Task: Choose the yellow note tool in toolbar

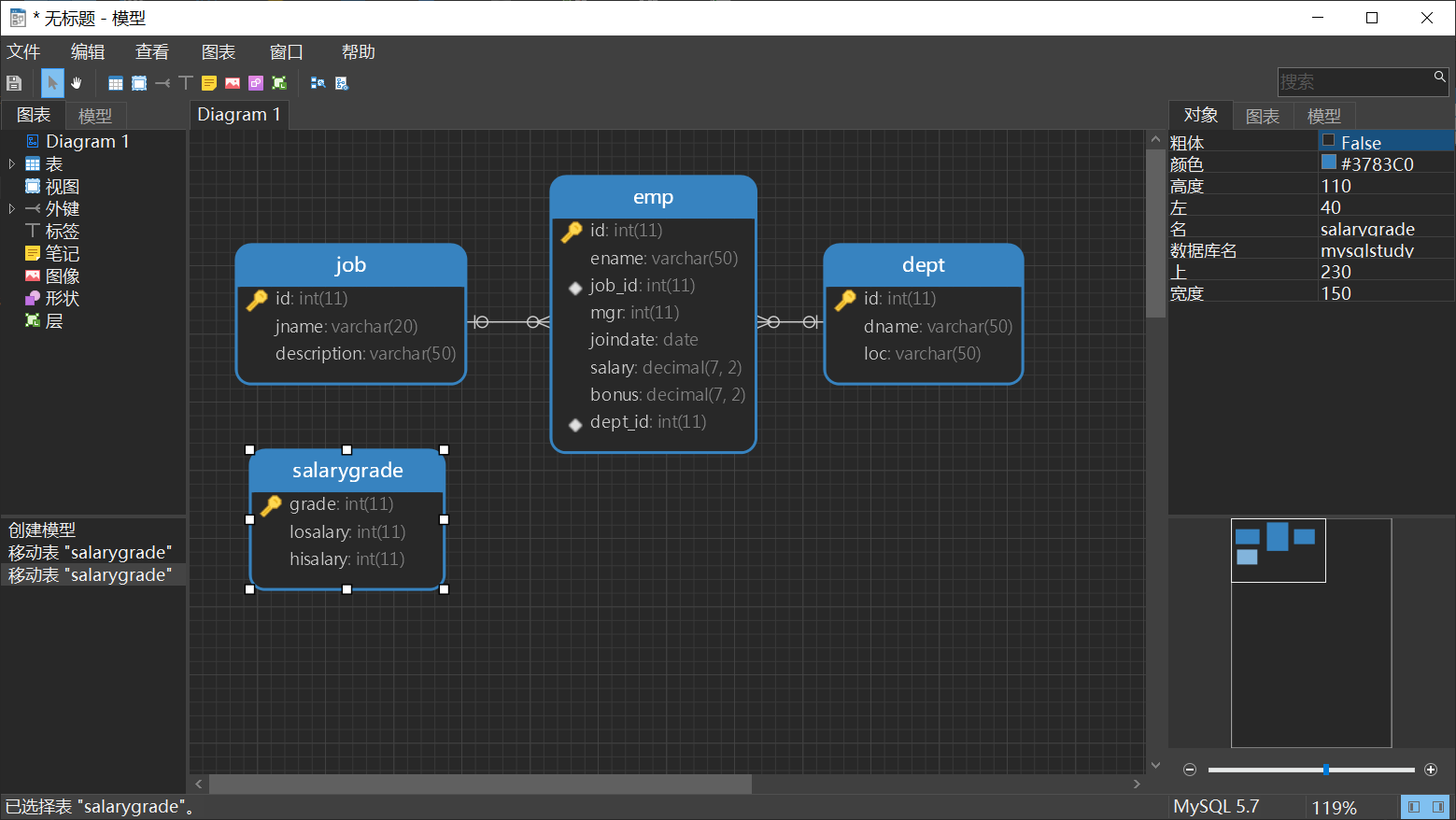Action: click(x=209, y=83)
